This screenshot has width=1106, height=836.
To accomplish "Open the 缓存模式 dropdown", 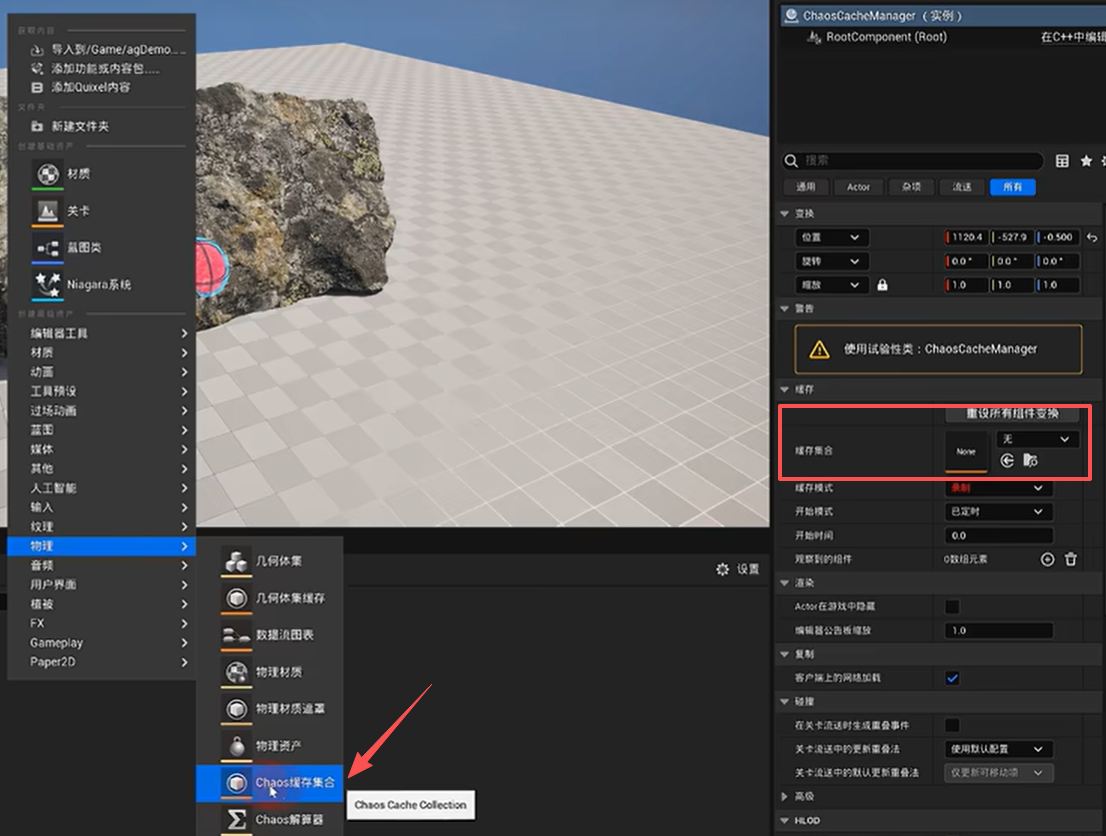I will (x=998, y=488).
